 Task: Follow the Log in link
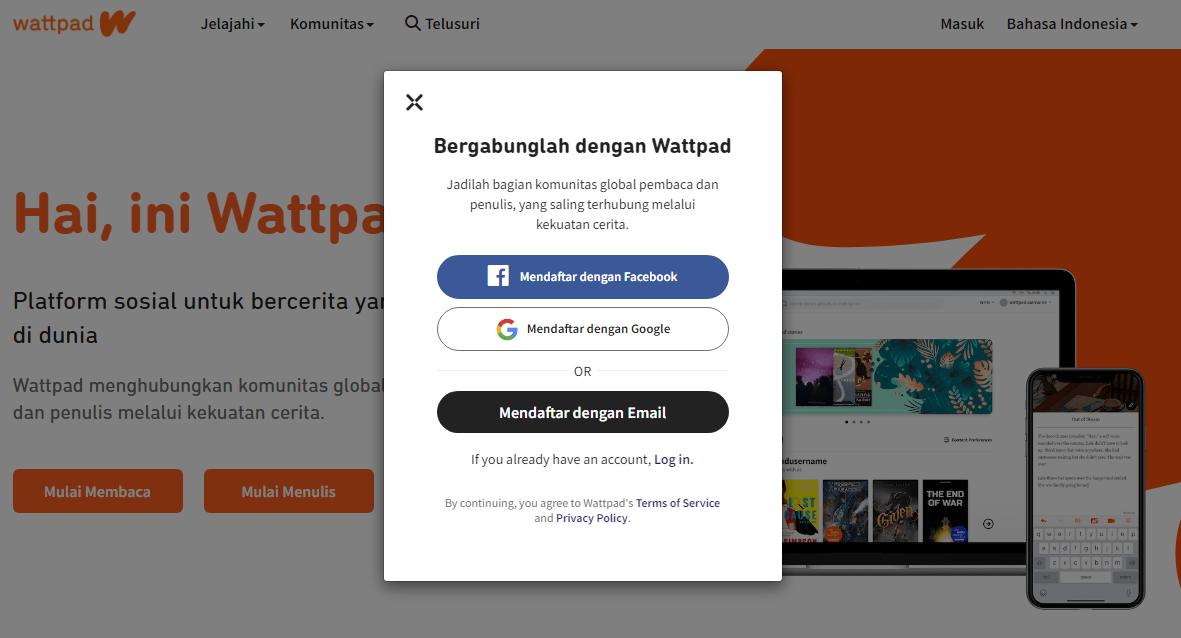[x=673, y=459]
